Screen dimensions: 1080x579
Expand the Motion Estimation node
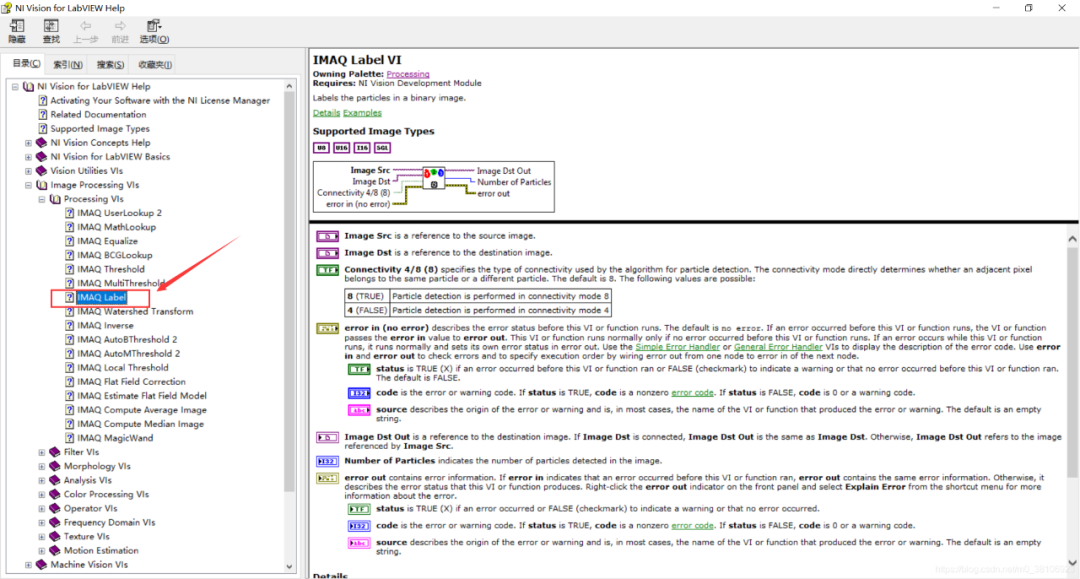coord(42,551)
